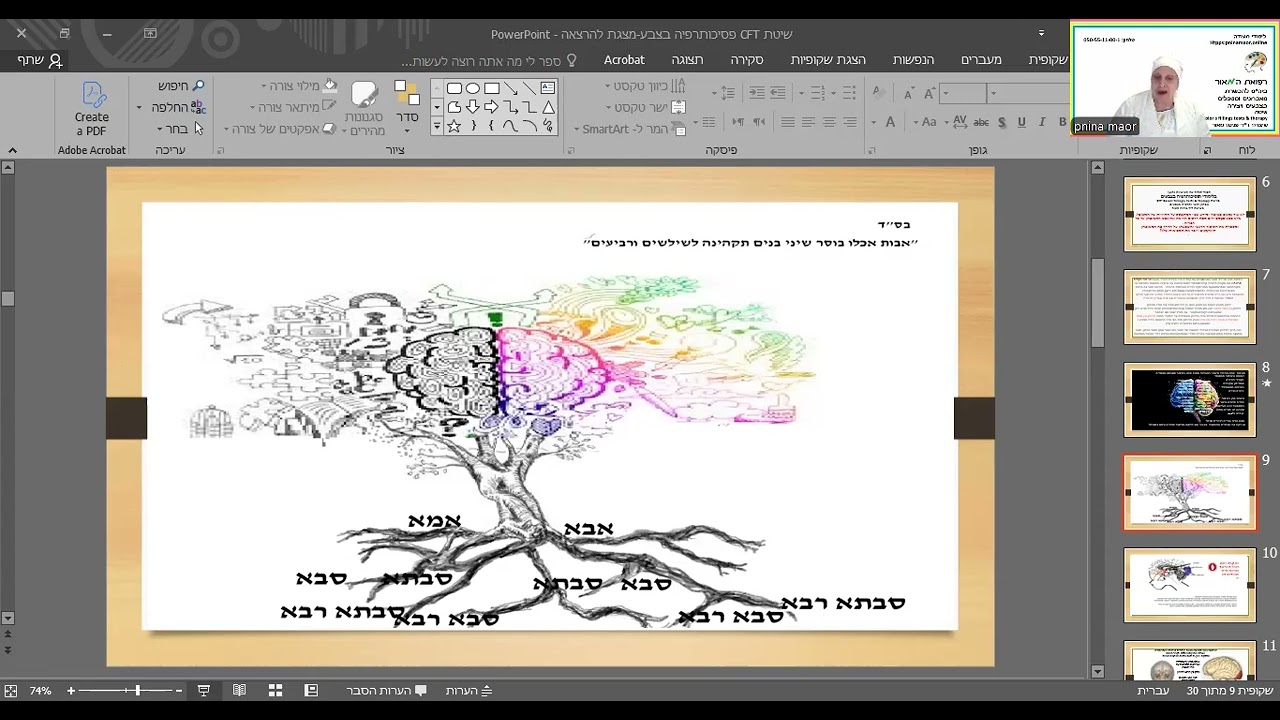Image resolution: width=1280 pixels, height=720 pixels.
Task: Decrease font size with small A icon
Action: click(908, 93)
